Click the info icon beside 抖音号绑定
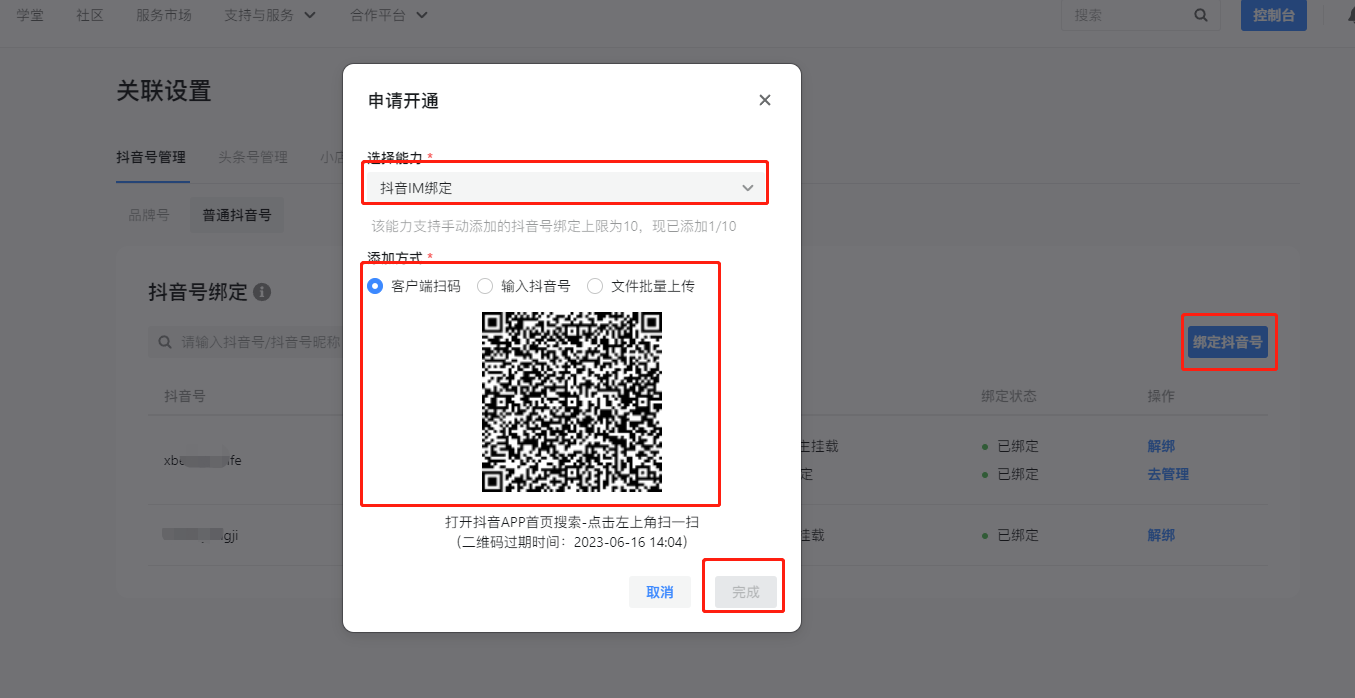 tap(262, 292)
